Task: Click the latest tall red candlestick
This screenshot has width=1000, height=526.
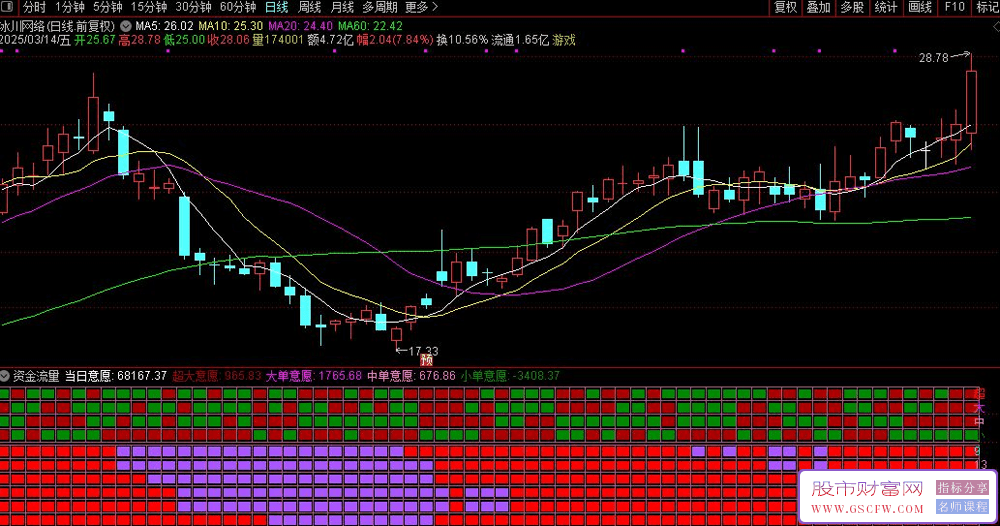Action: pyautogui.click(x=971, y=102)
